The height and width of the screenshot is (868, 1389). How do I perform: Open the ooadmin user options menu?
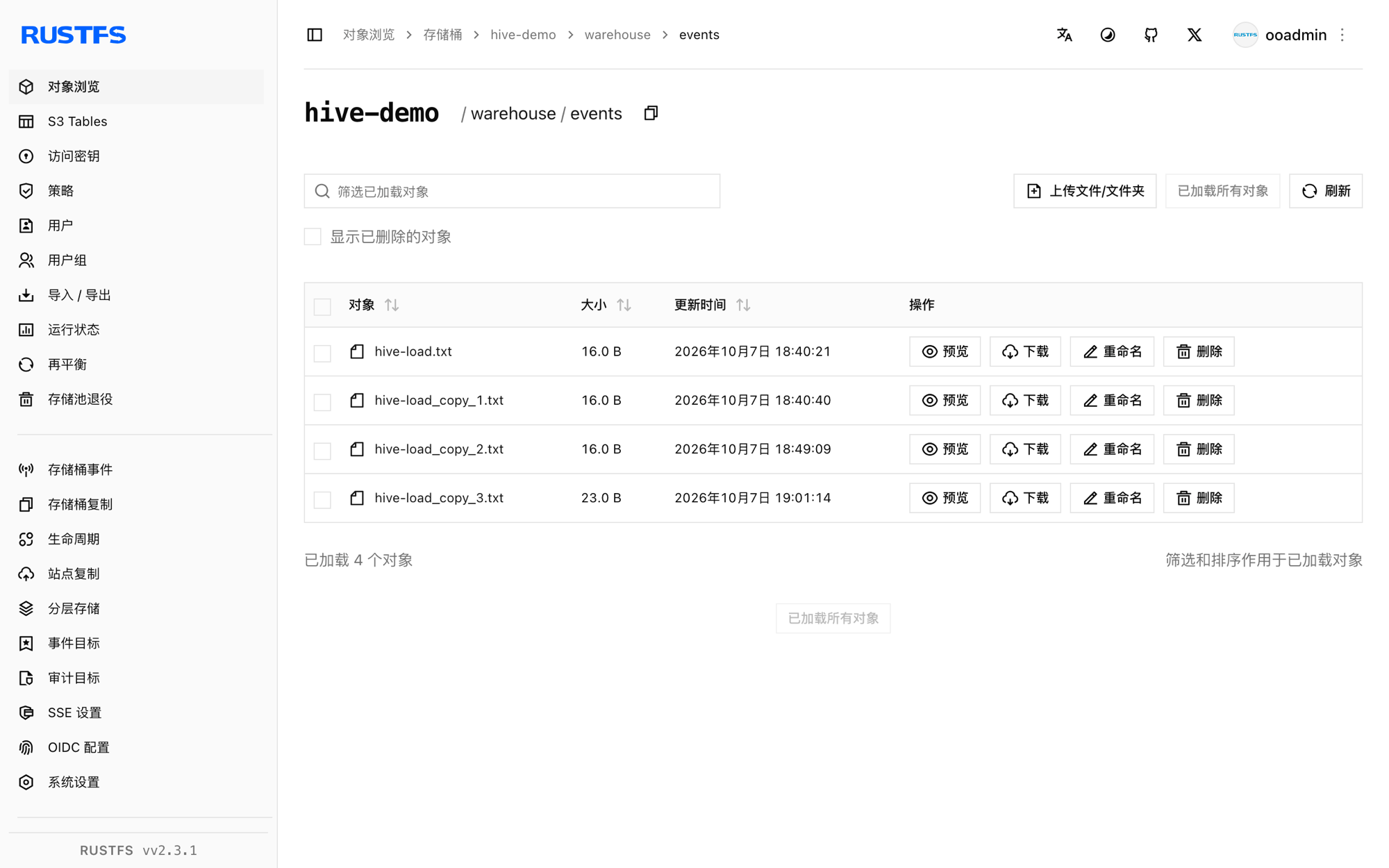tap(1342, 35)
